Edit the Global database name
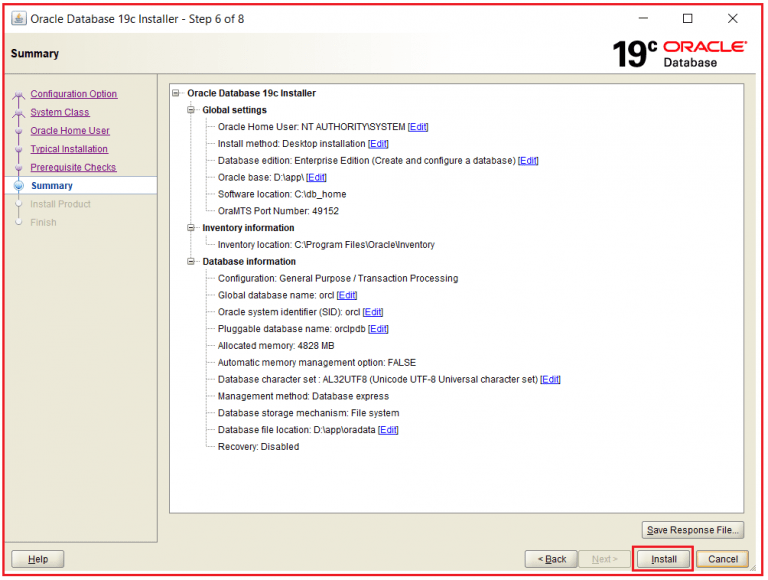Viewport: 768px width, 580px height. (347, 296)
